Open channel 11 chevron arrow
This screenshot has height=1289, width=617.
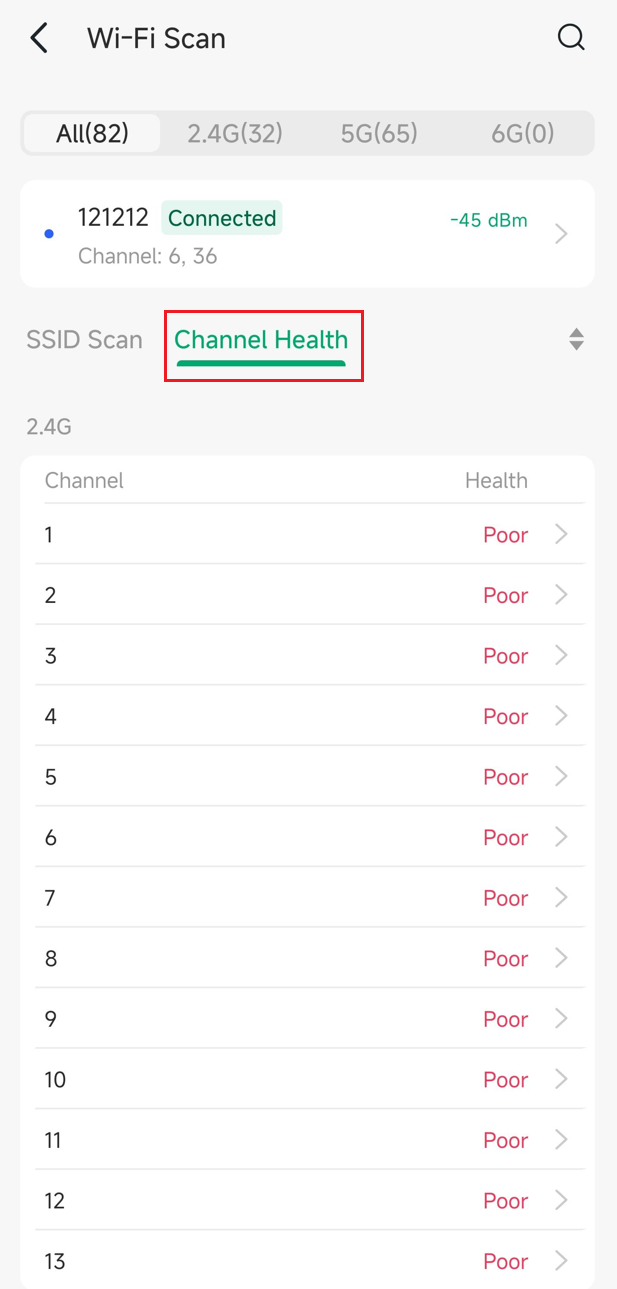(562, 1139)
